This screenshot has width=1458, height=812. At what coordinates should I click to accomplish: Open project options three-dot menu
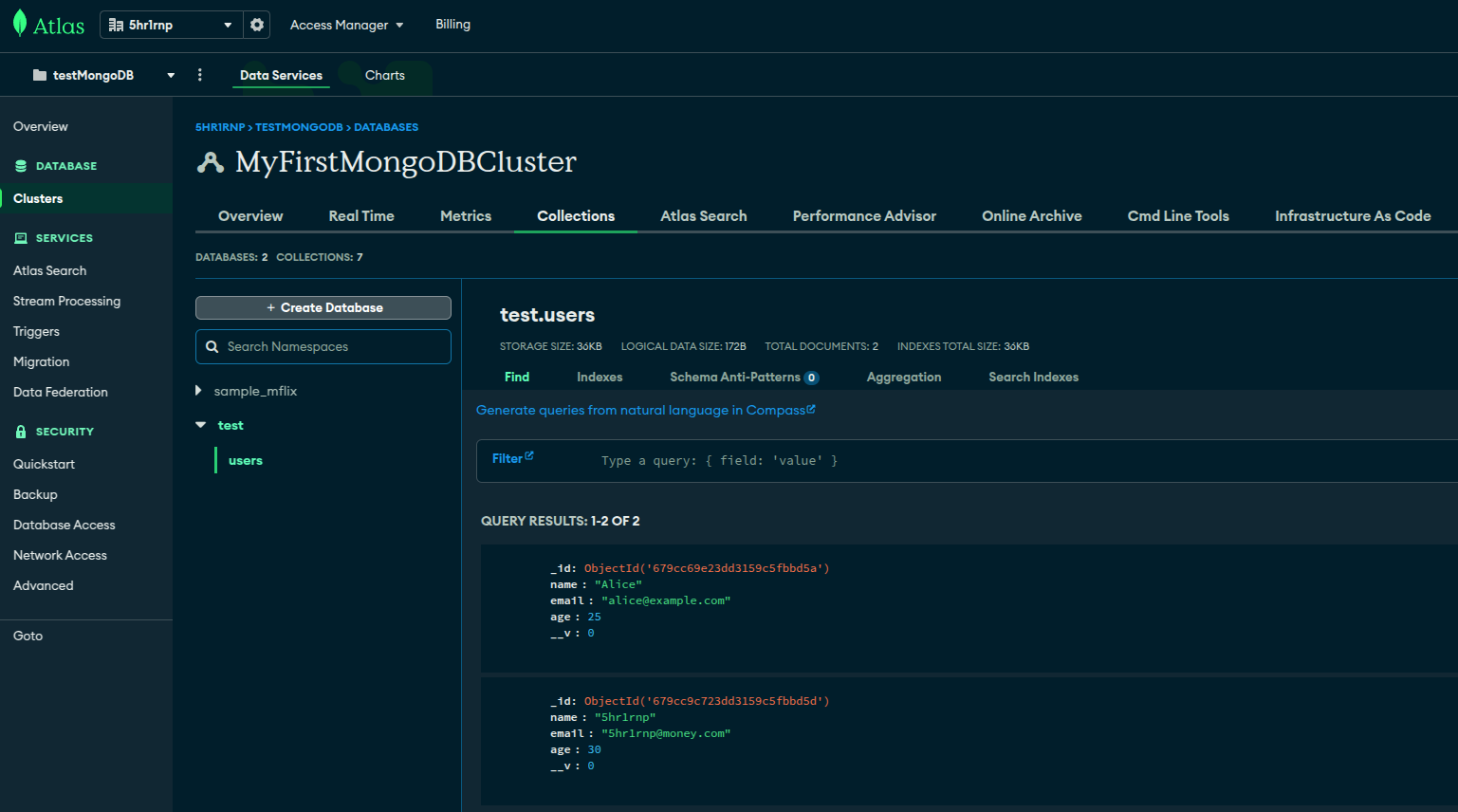click(199, 75)
